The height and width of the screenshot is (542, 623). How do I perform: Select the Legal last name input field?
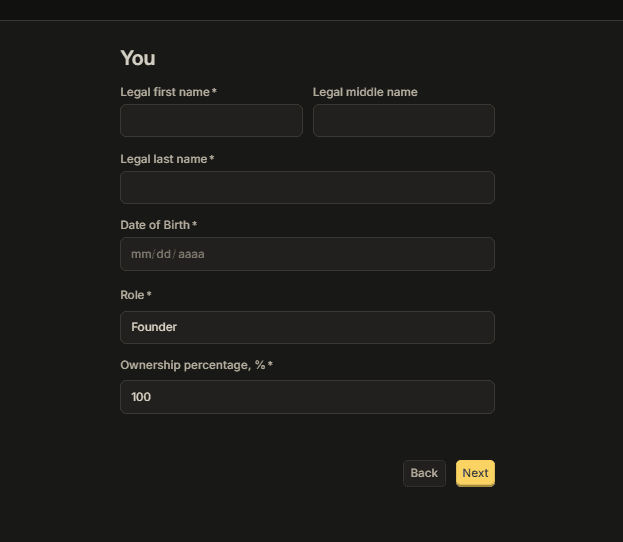point(308,188)
